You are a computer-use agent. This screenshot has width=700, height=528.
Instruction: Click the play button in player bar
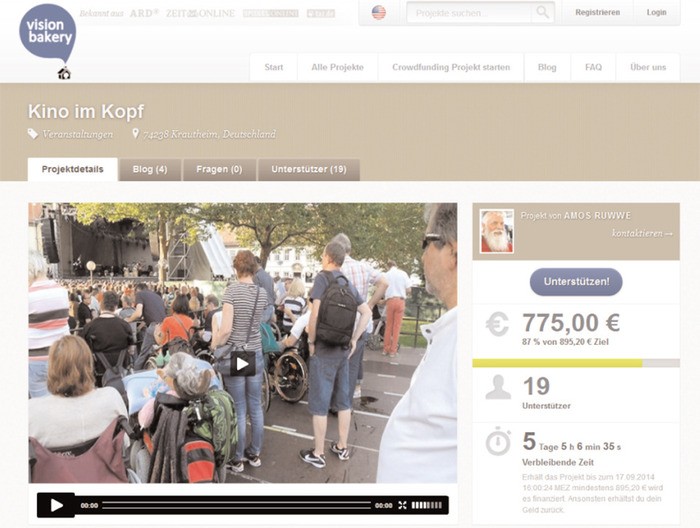pos(56,505)
